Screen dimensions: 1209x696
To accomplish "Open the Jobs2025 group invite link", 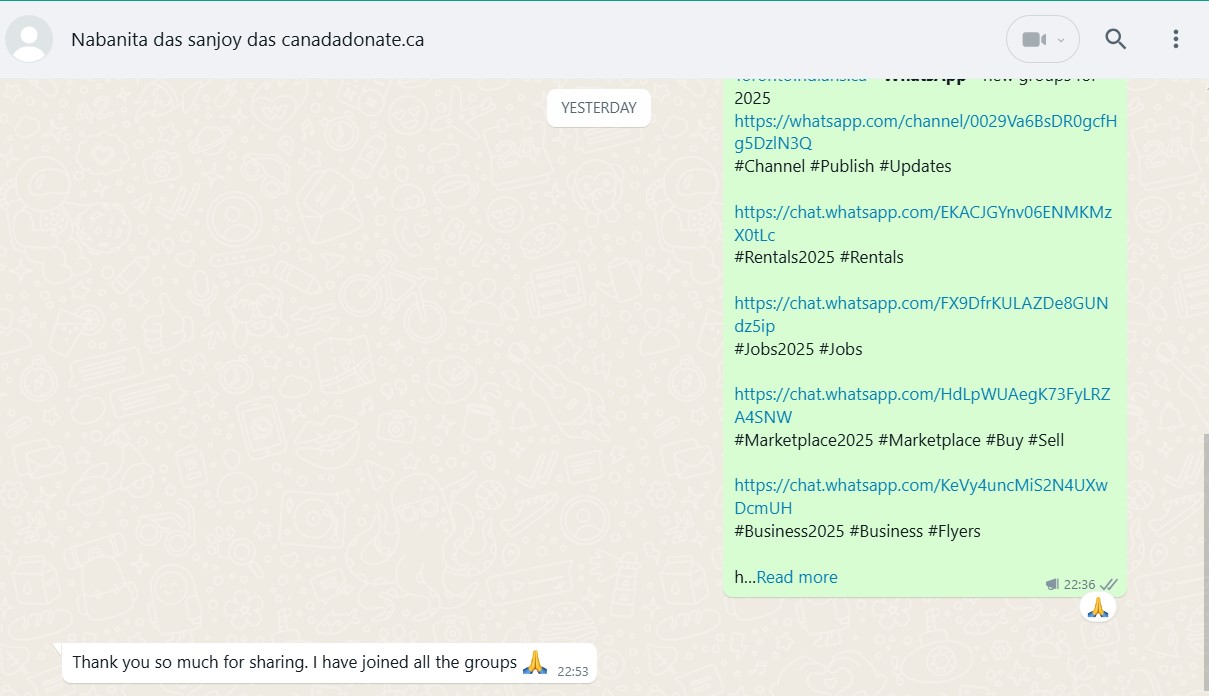I will pos(920,303).
